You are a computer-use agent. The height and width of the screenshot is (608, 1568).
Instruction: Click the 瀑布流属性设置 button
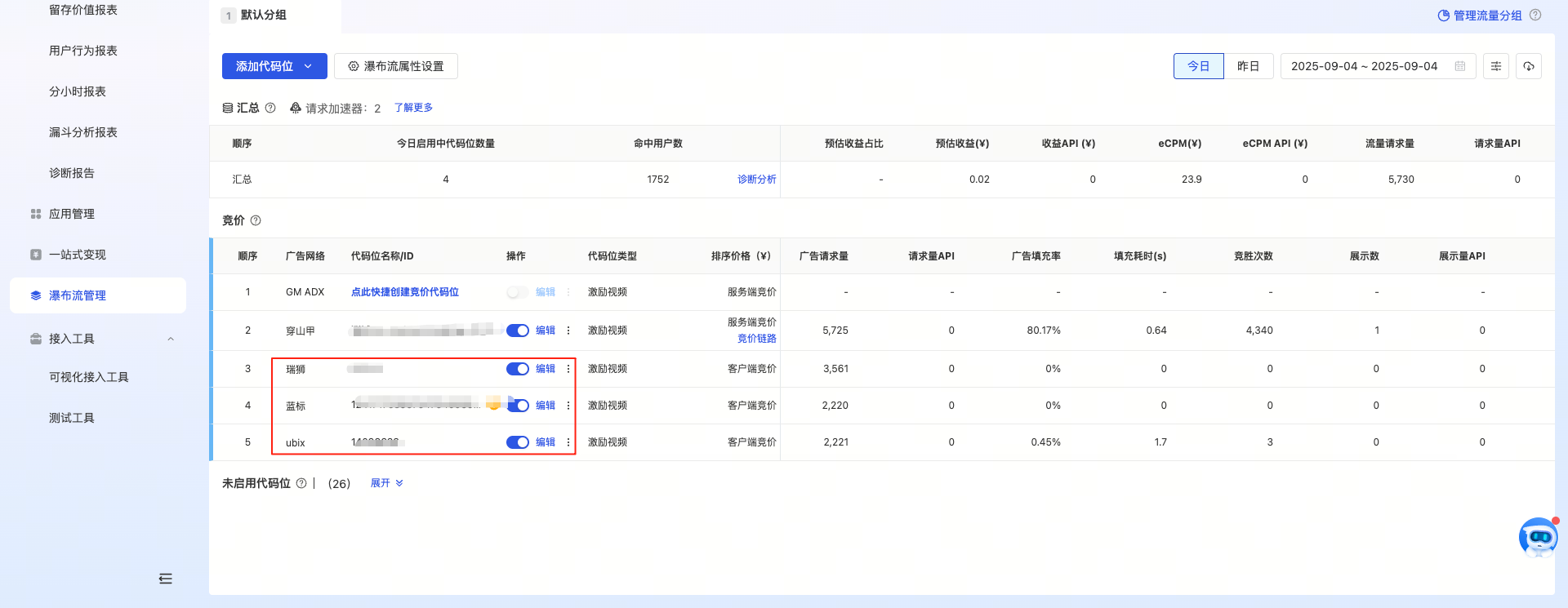click(396, 66)
